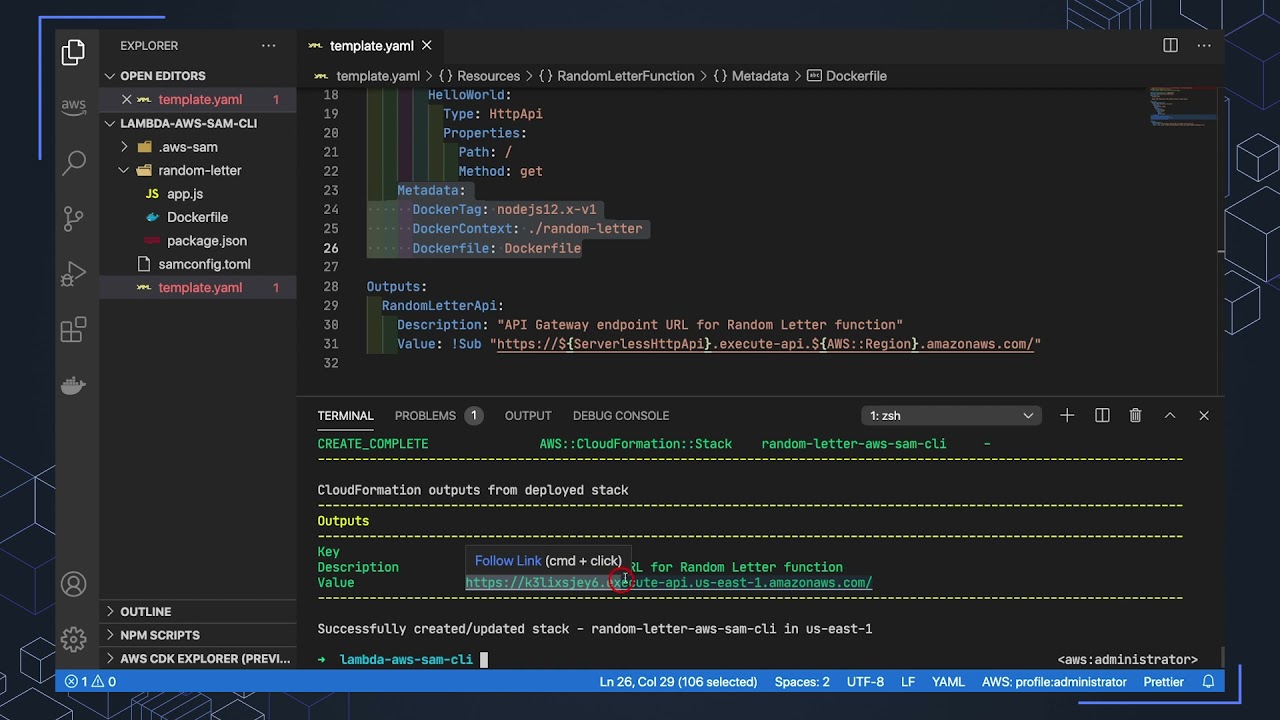1280x720 pixels.
Task: Click the EXPLORER sidebar title
Action: click(x=149, y=46)
